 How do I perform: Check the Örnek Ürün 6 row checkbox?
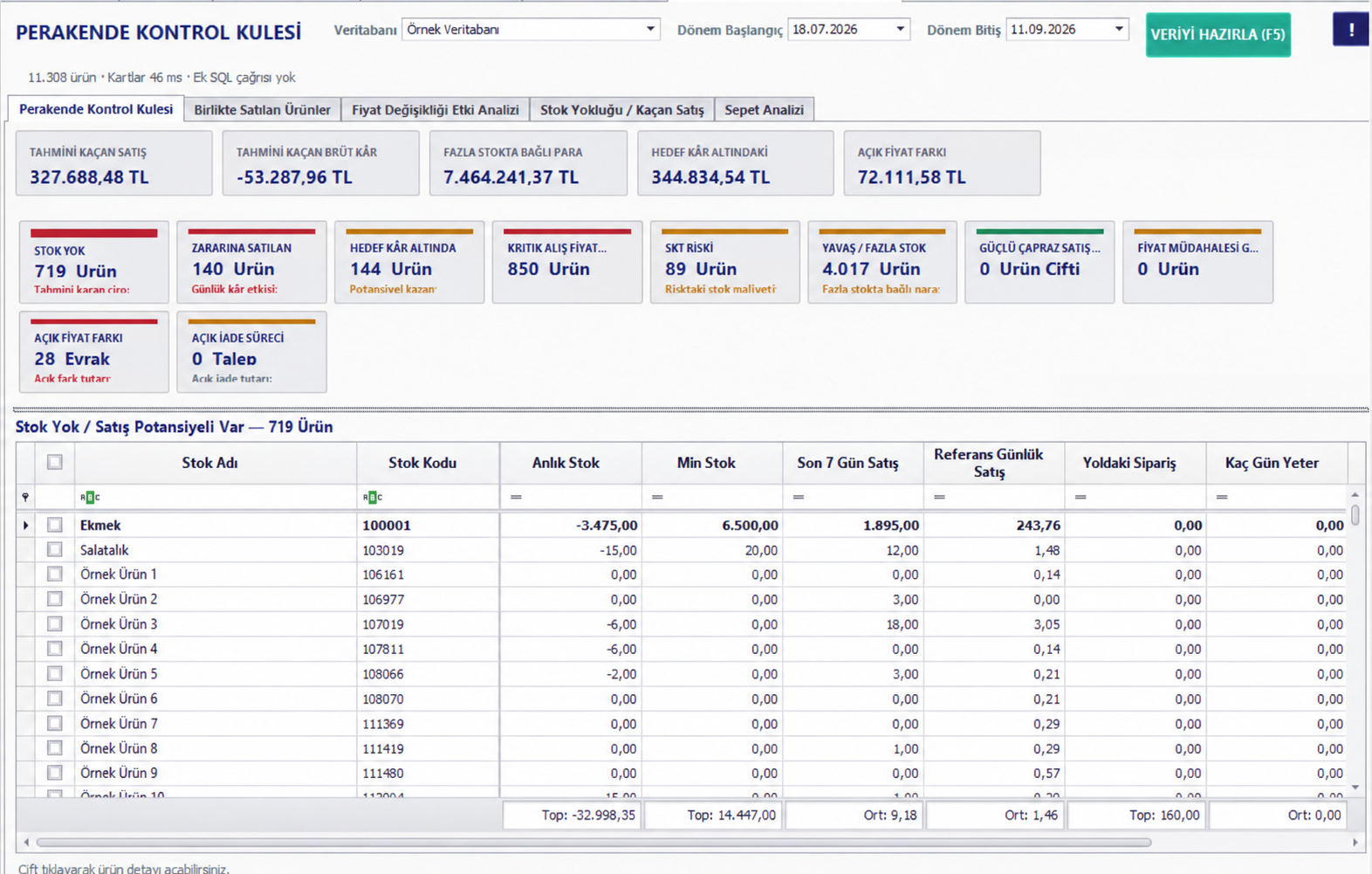point(55,699)
